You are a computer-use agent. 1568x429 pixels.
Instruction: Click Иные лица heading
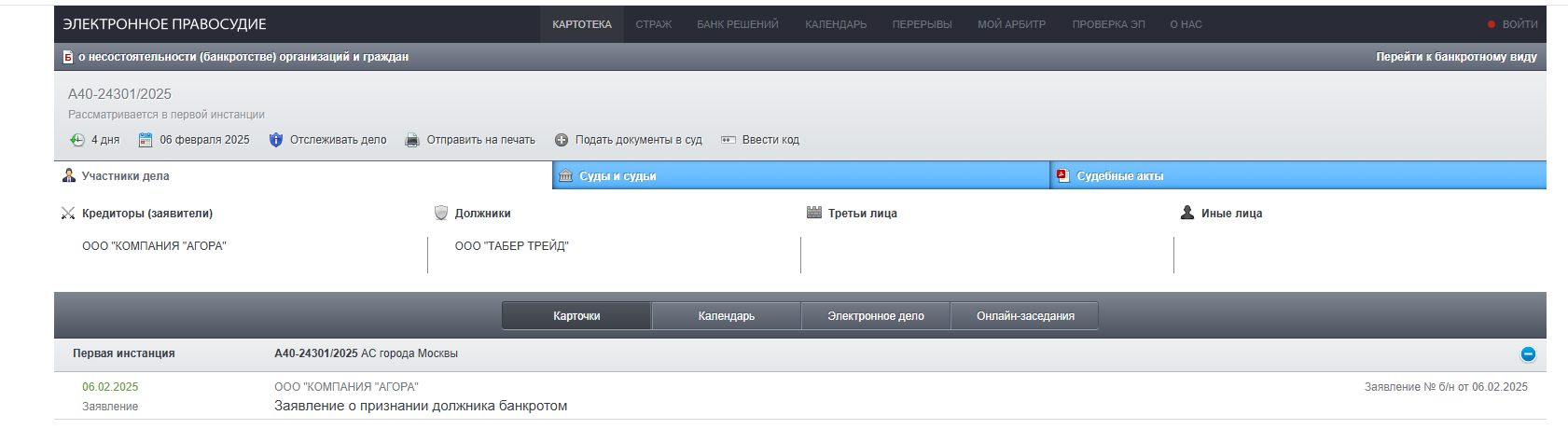[1232, 214]
